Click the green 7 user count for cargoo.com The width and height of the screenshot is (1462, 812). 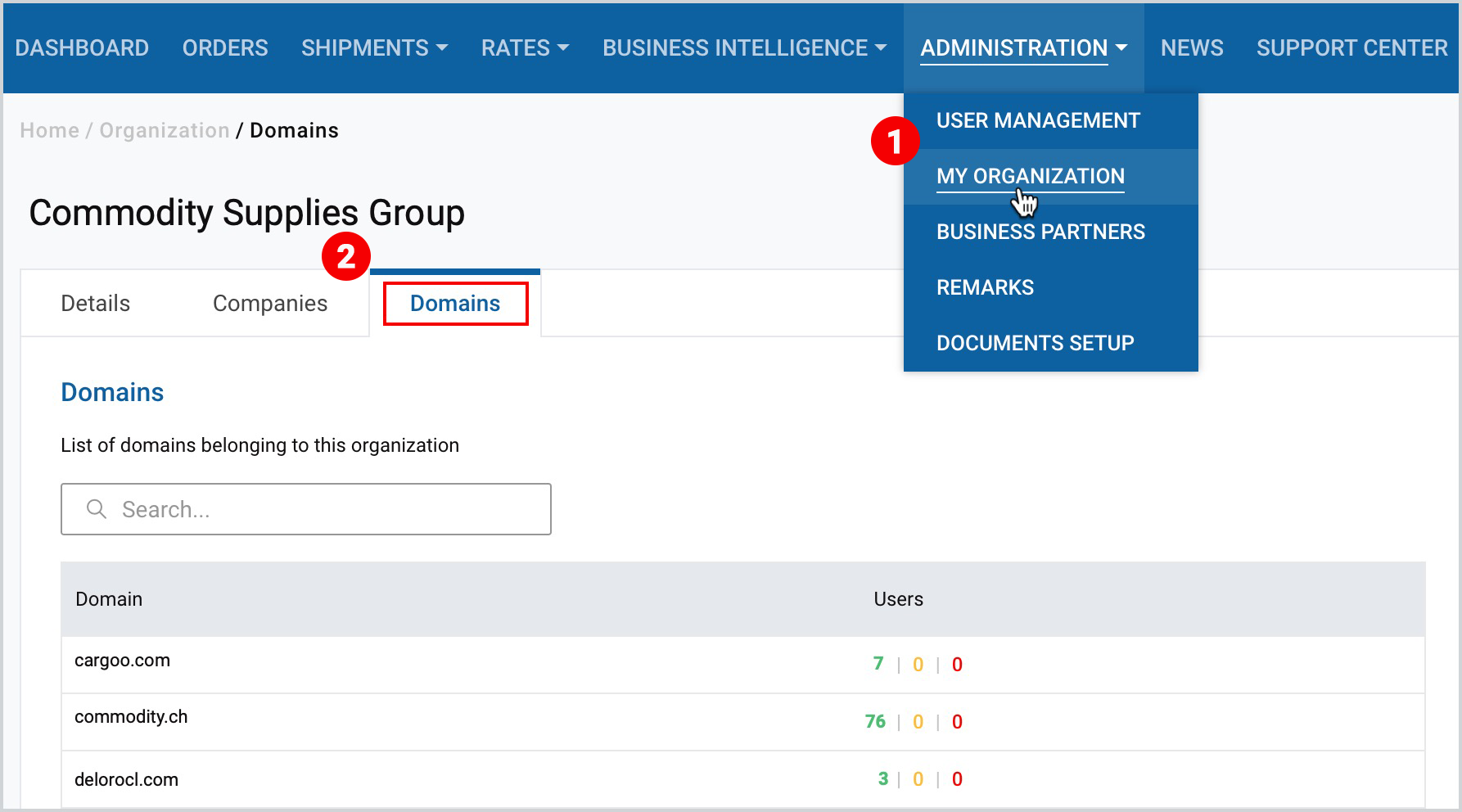(x=878, y=664)
